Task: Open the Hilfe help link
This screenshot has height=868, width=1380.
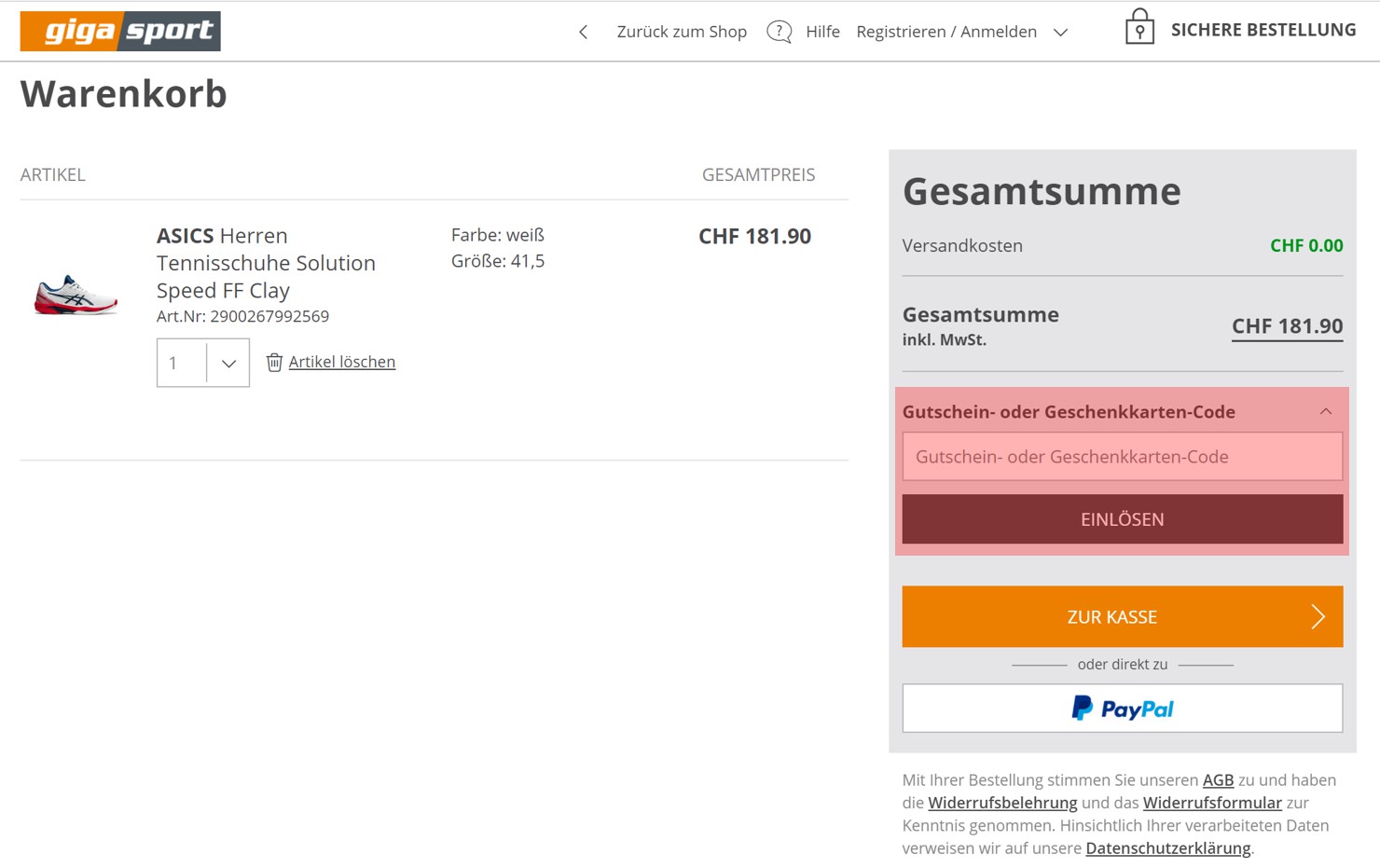Action: (x=822, y=32)
